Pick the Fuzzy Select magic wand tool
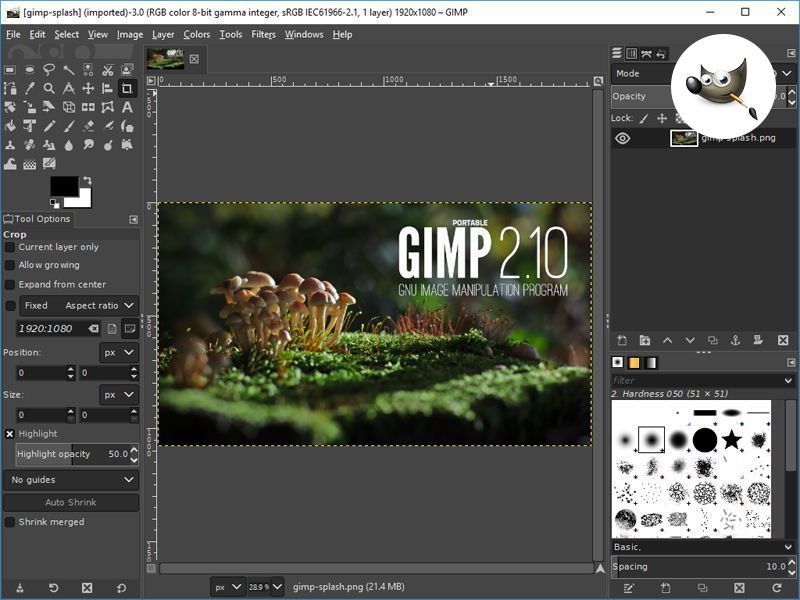 (68, 69)
